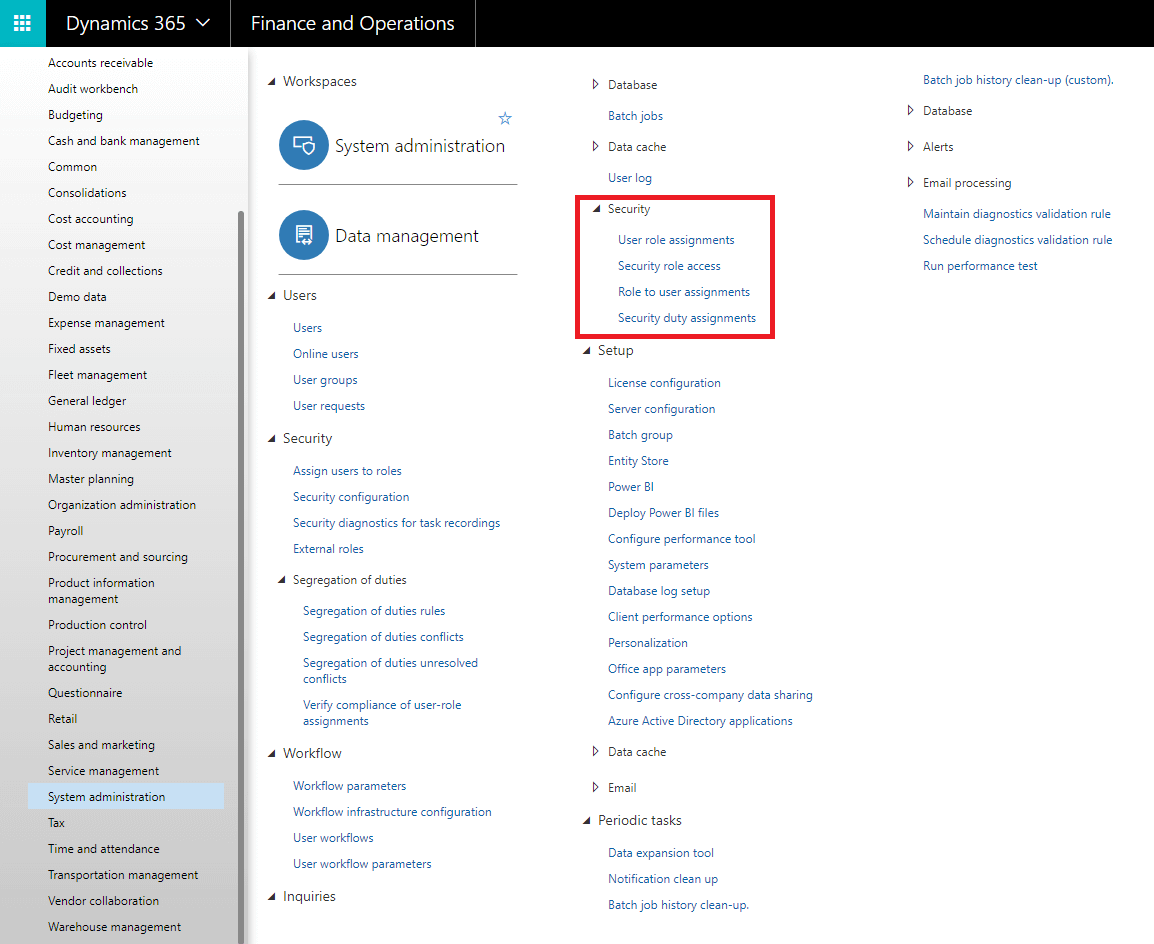Open Retail module
Image resolution: width=1154 pixels, height=944 pixels.
63,719
